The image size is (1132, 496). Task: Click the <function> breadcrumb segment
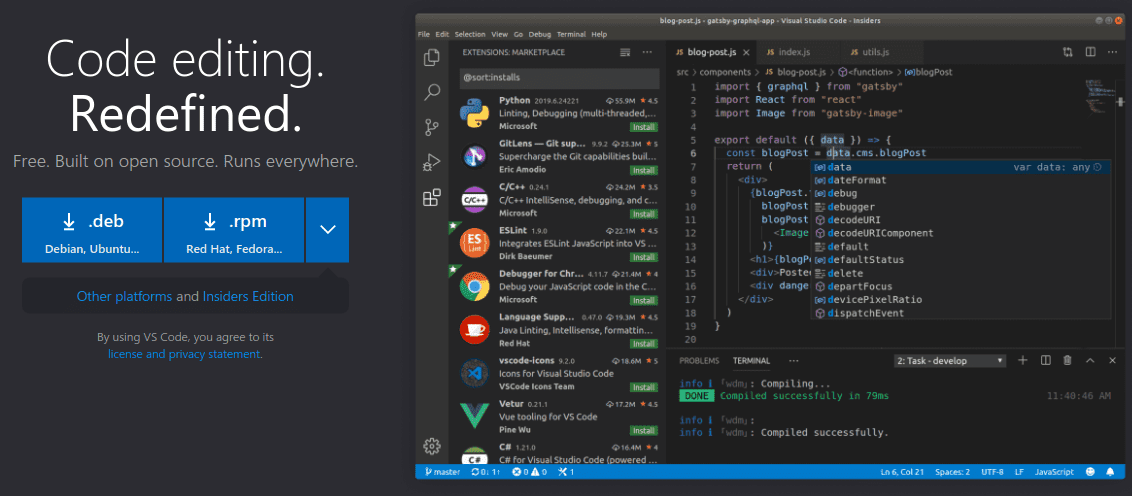(x=866, y=72)
